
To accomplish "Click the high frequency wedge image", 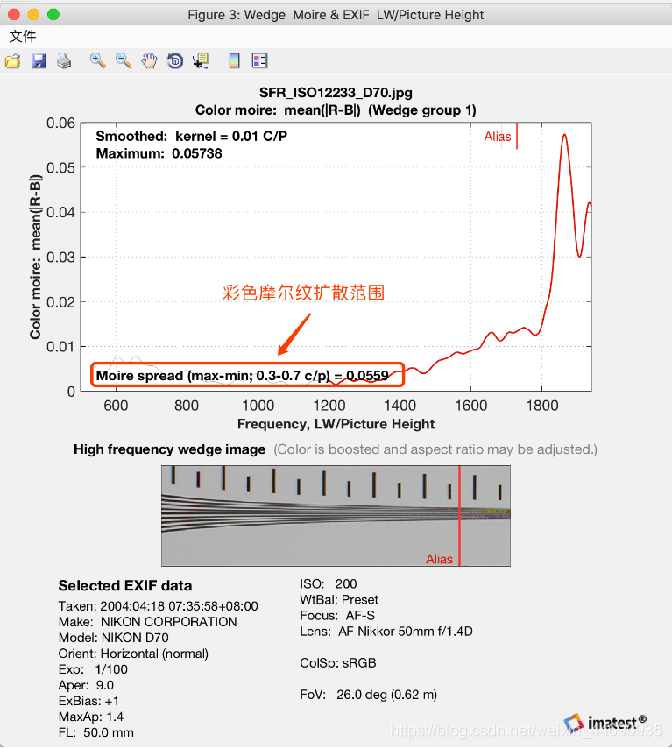I will pos(336,516).
